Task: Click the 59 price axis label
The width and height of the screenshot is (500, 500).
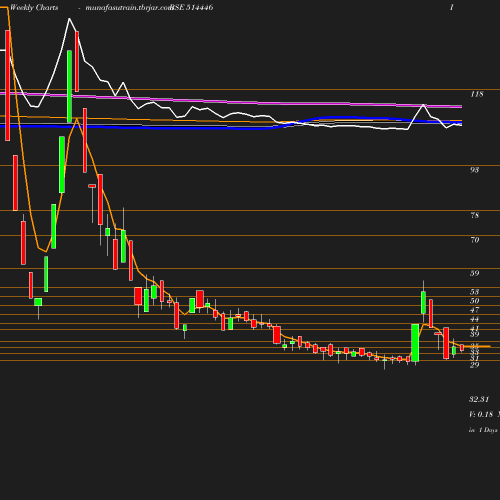Action: click(x=474, y=273)
